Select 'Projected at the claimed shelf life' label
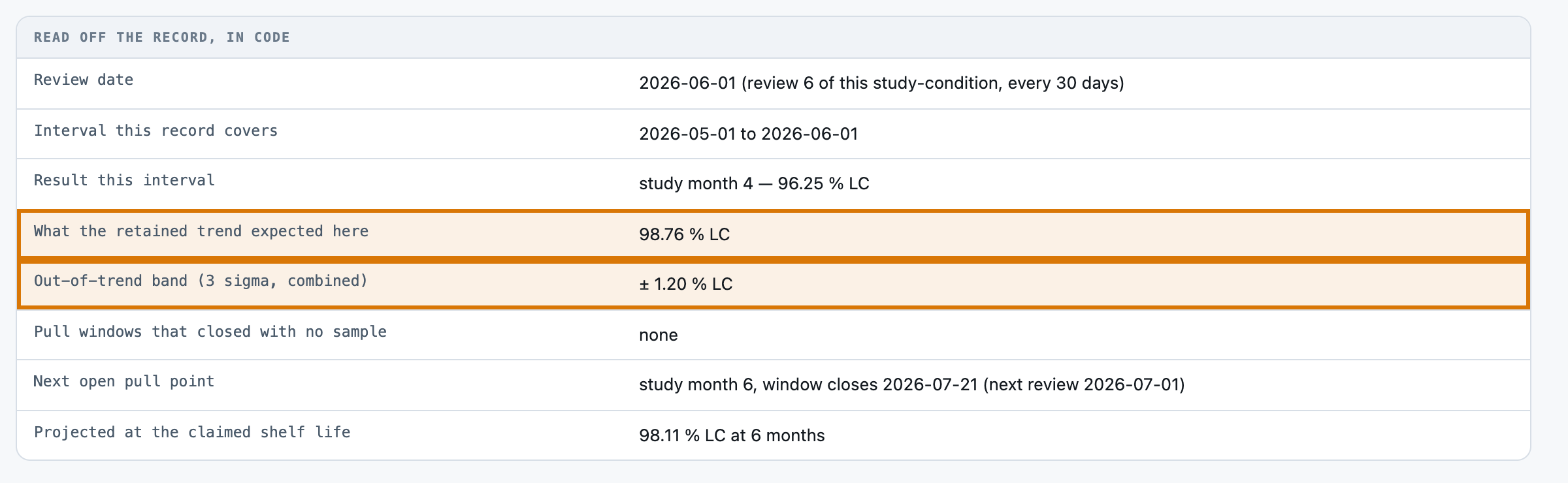 coord(192,432)
